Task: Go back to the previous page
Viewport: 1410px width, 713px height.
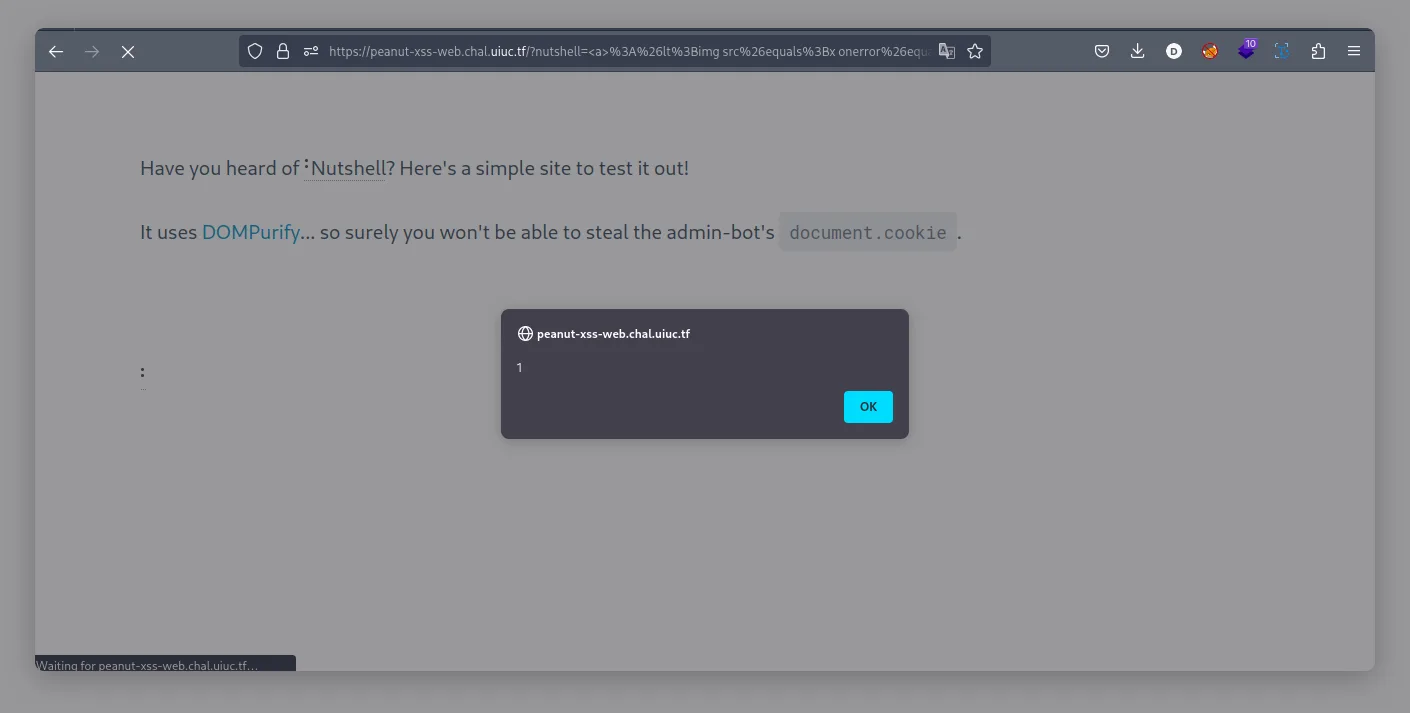Action: click(56, 51)
